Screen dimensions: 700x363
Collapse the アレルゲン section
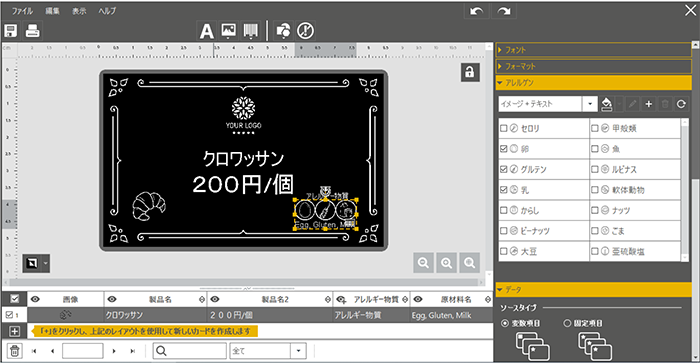tap(593, 83)
